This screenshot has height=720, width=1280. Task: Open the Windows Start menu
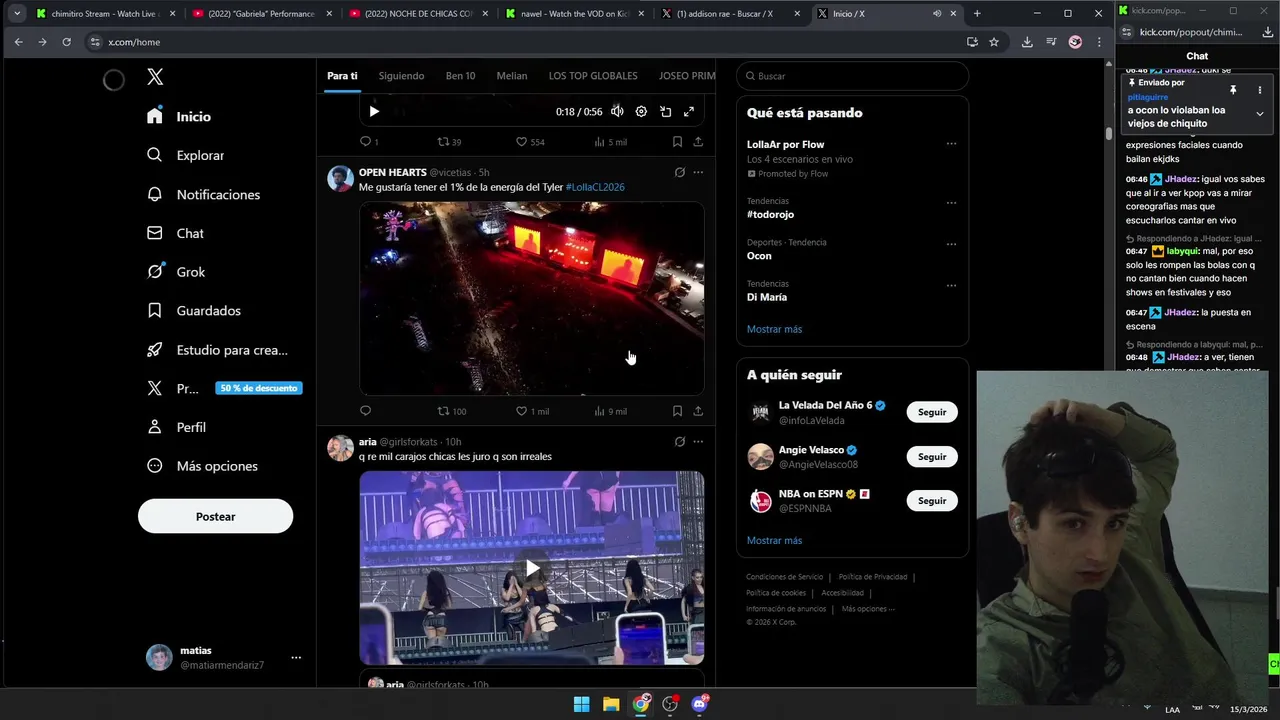[x=581, y=704]
